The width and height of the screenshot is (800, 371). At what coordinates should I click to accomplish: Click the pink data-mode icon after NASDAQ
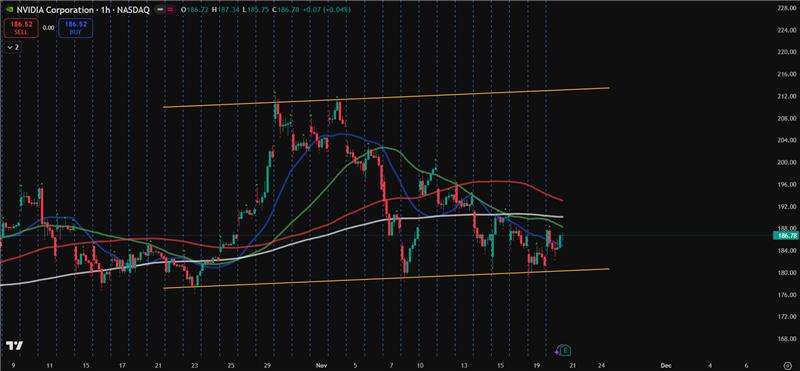coord(170,10)
